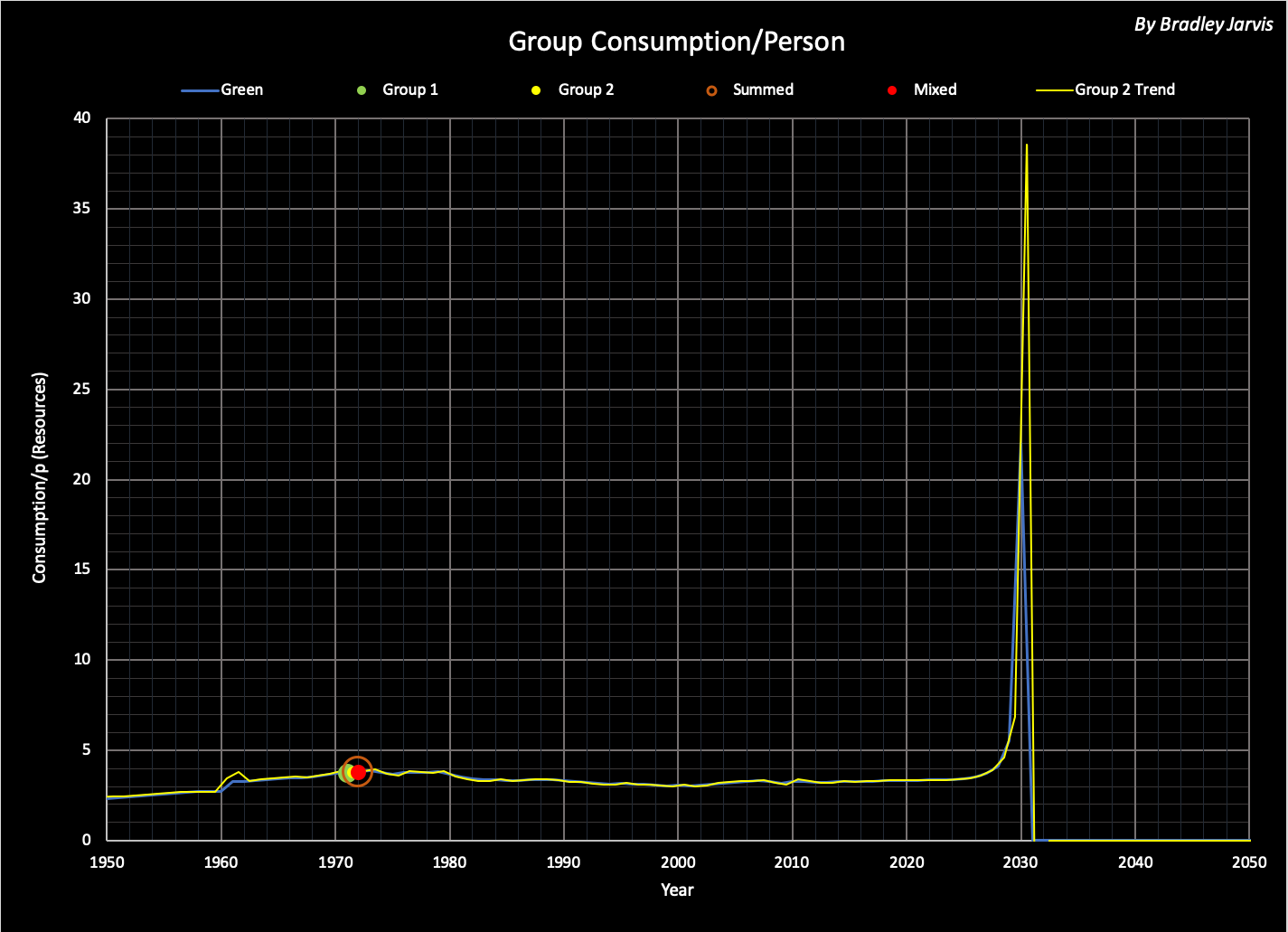Click the 40 tick label on y-axis
The width and height of the screenshot is (1288, 932).
click(x=83, y=118)
